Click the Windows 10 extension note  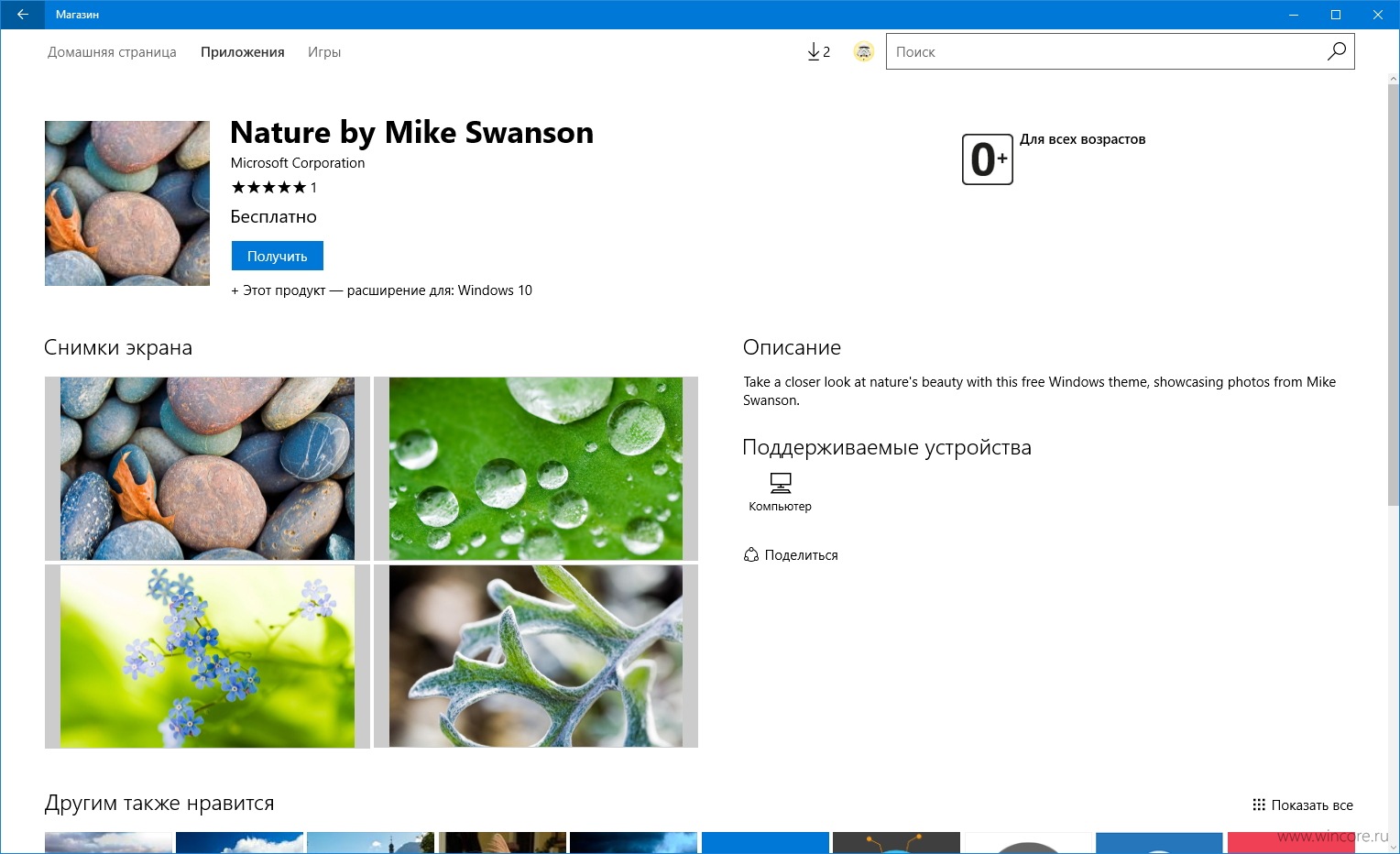[x=381, y=290]
